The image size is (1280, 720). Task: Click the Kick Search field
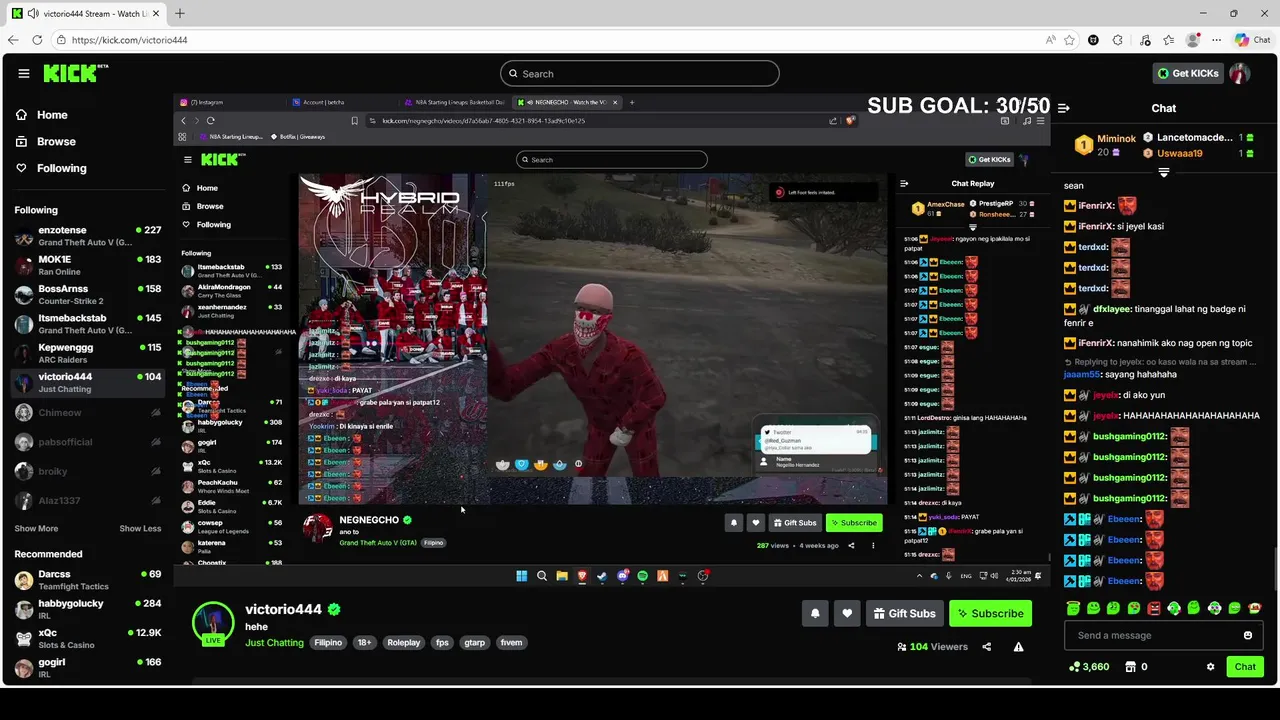click(x=640, y=73)
